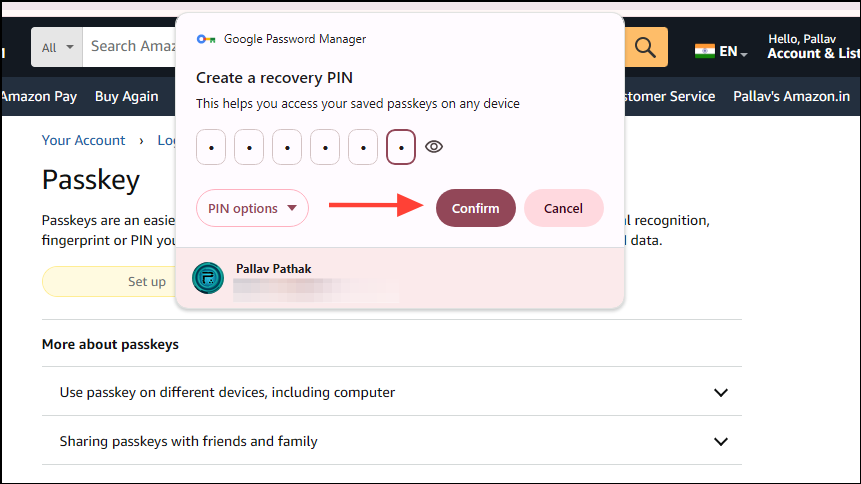The height and width of the screenshot is (484, 861).
Task: Click the More about passkeys heading
Action: [110, 344]
